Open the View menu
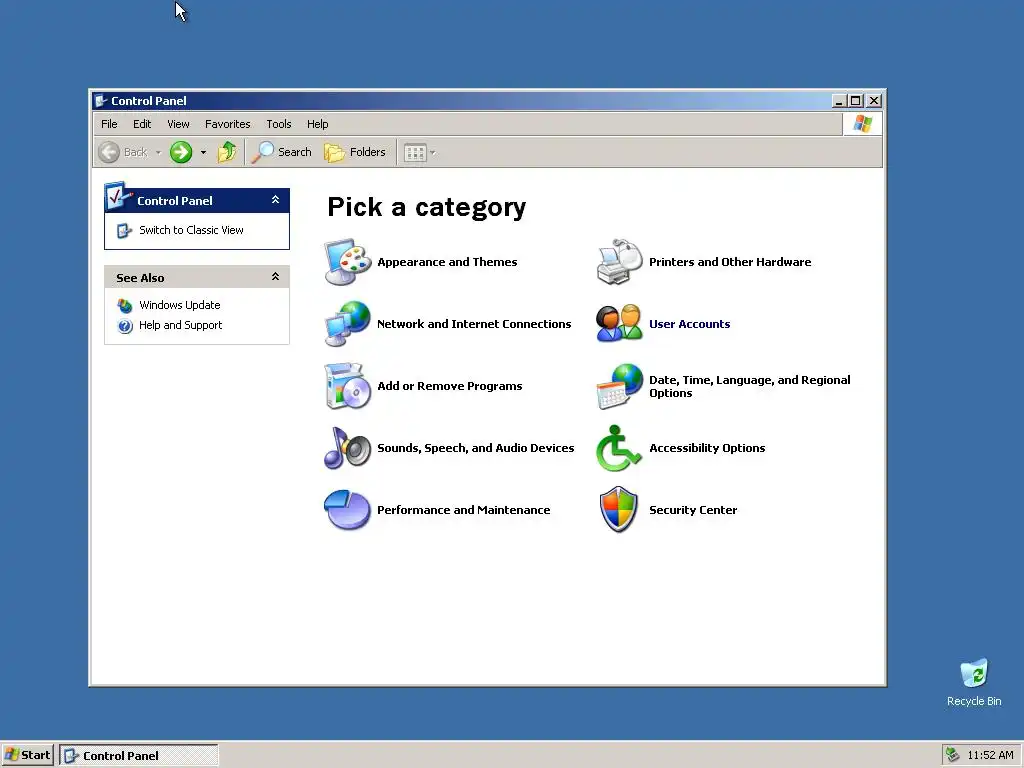The image size is (1024, 768). coord(178,124)
